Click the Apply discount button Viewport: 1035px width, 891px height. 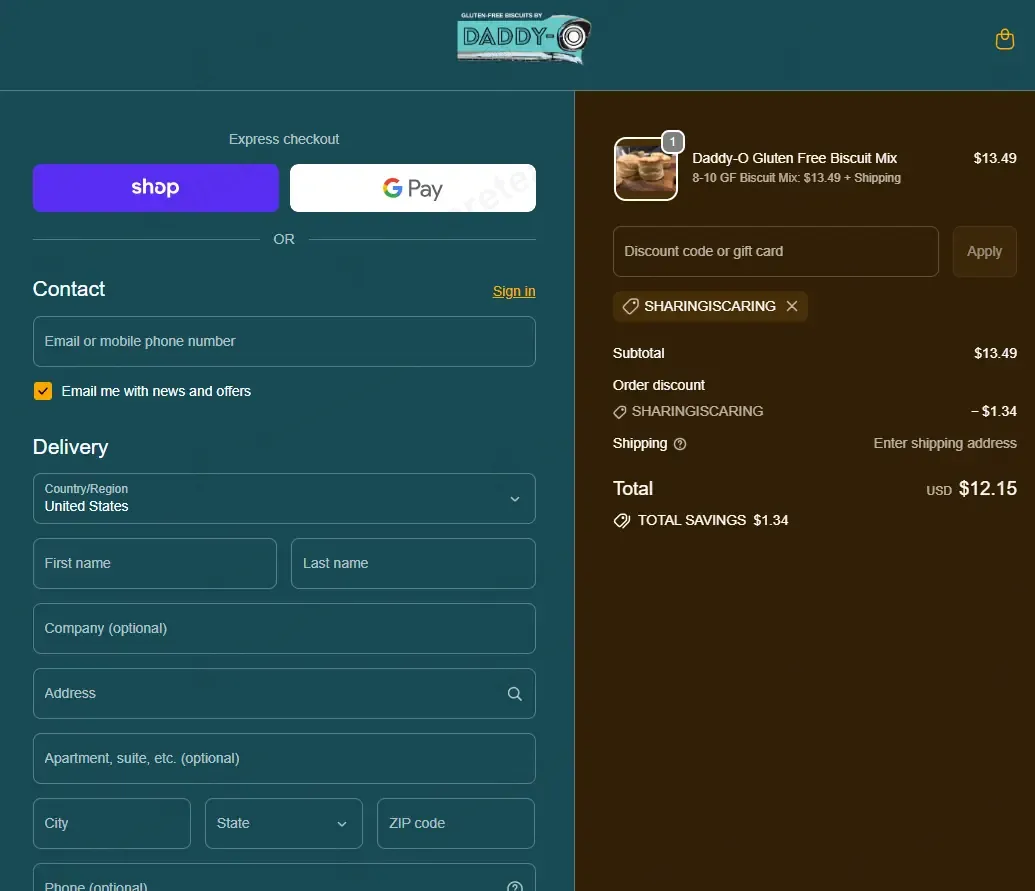tap(984, 251)
